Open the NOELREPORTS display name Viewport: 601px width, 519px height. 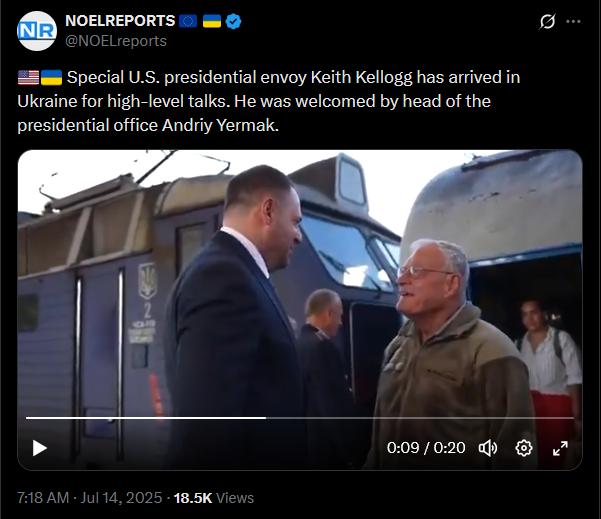click(x=120, y=21)
